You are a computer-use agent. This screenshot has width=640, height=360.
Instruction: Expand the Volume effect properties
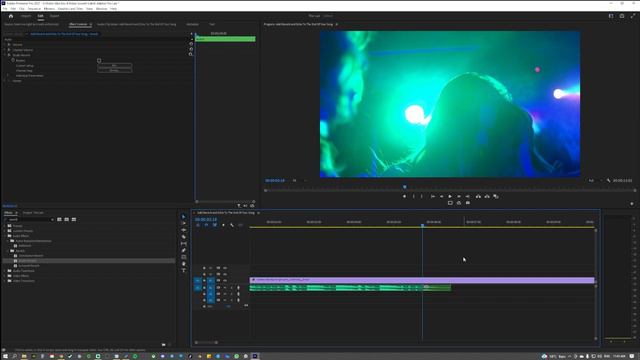click(x=4, y=44)
